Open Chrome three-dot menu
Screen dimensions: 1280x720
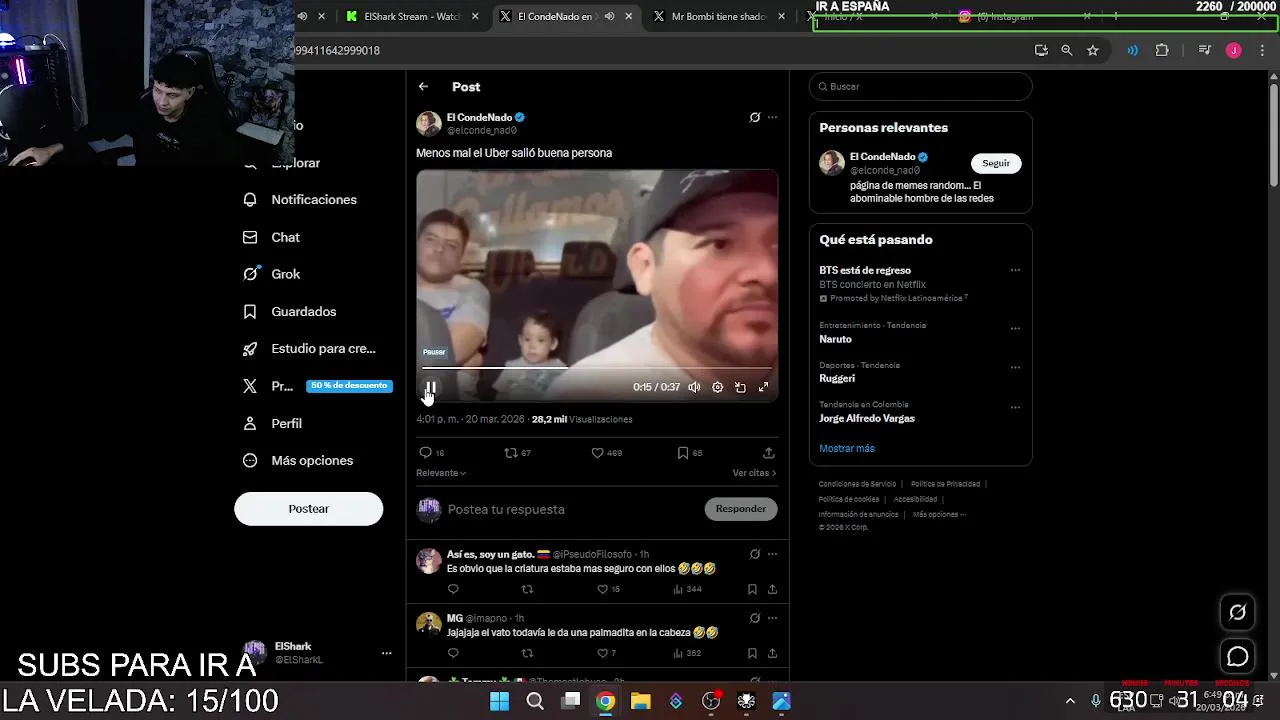point(1260,50)
